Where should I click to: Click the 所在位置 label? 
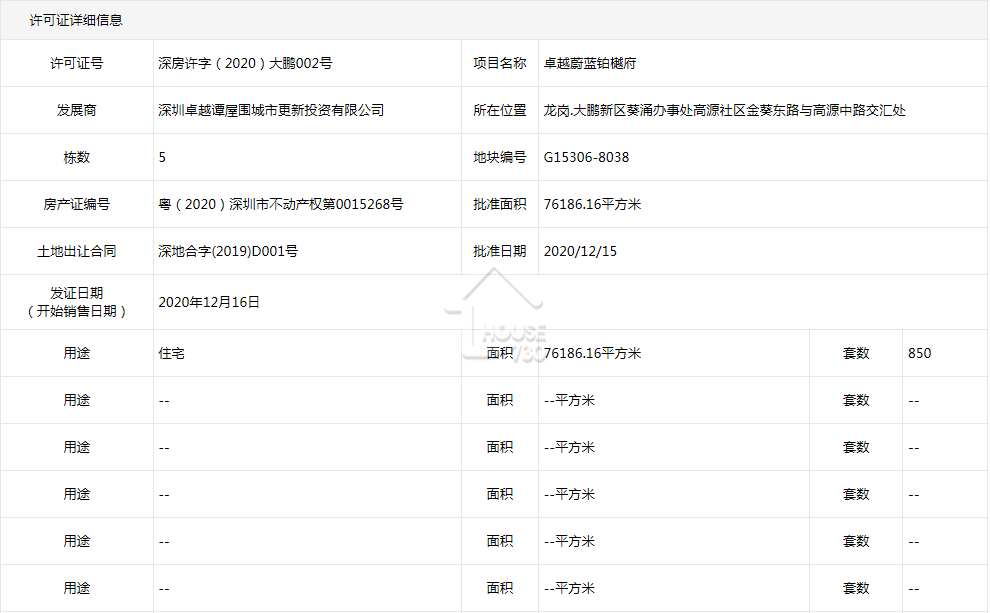tap(499, 110)
